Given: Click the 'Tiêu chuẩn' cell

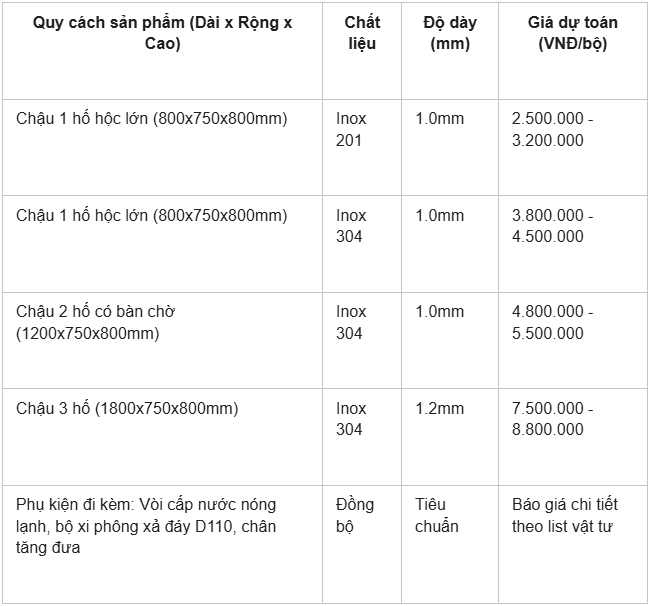Looking at the screenshot, I should point(450,544).
